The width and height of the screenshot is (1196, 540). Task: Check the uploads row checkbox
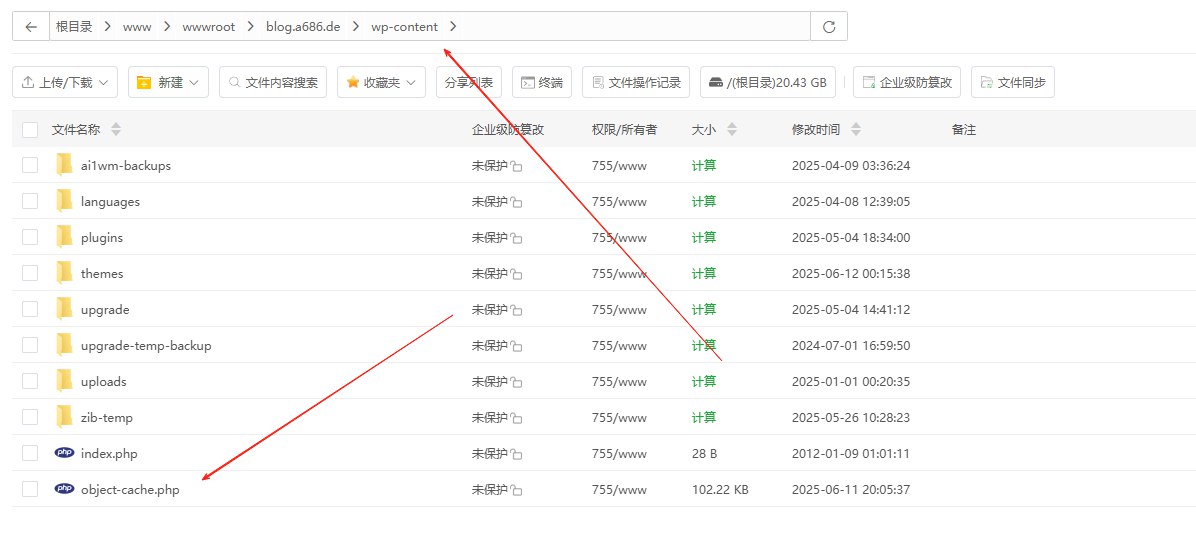tap(30, 381)
